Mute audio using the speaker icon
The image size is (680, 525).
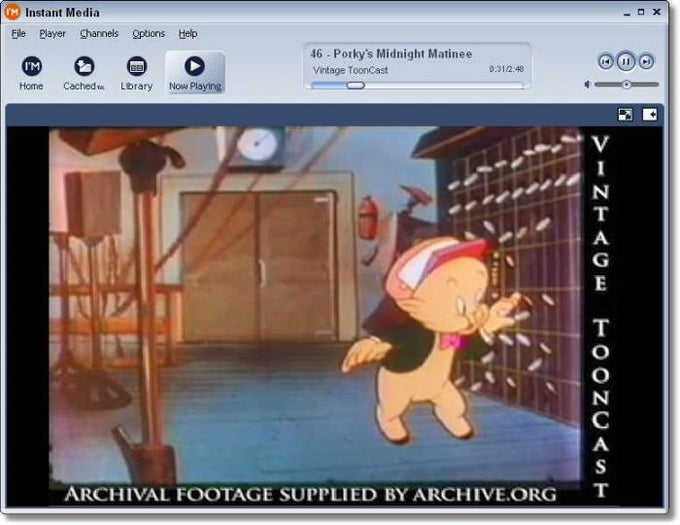[x=587, y=84]
